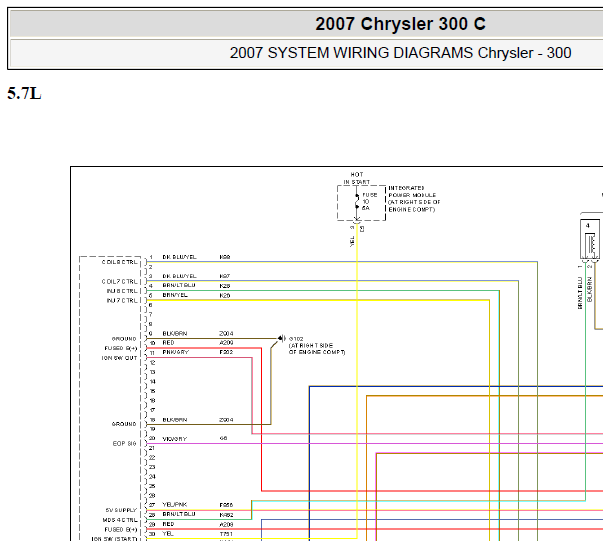603x541 pixels.
Task: Click connector pin number 22
Action: pos(152,458)
